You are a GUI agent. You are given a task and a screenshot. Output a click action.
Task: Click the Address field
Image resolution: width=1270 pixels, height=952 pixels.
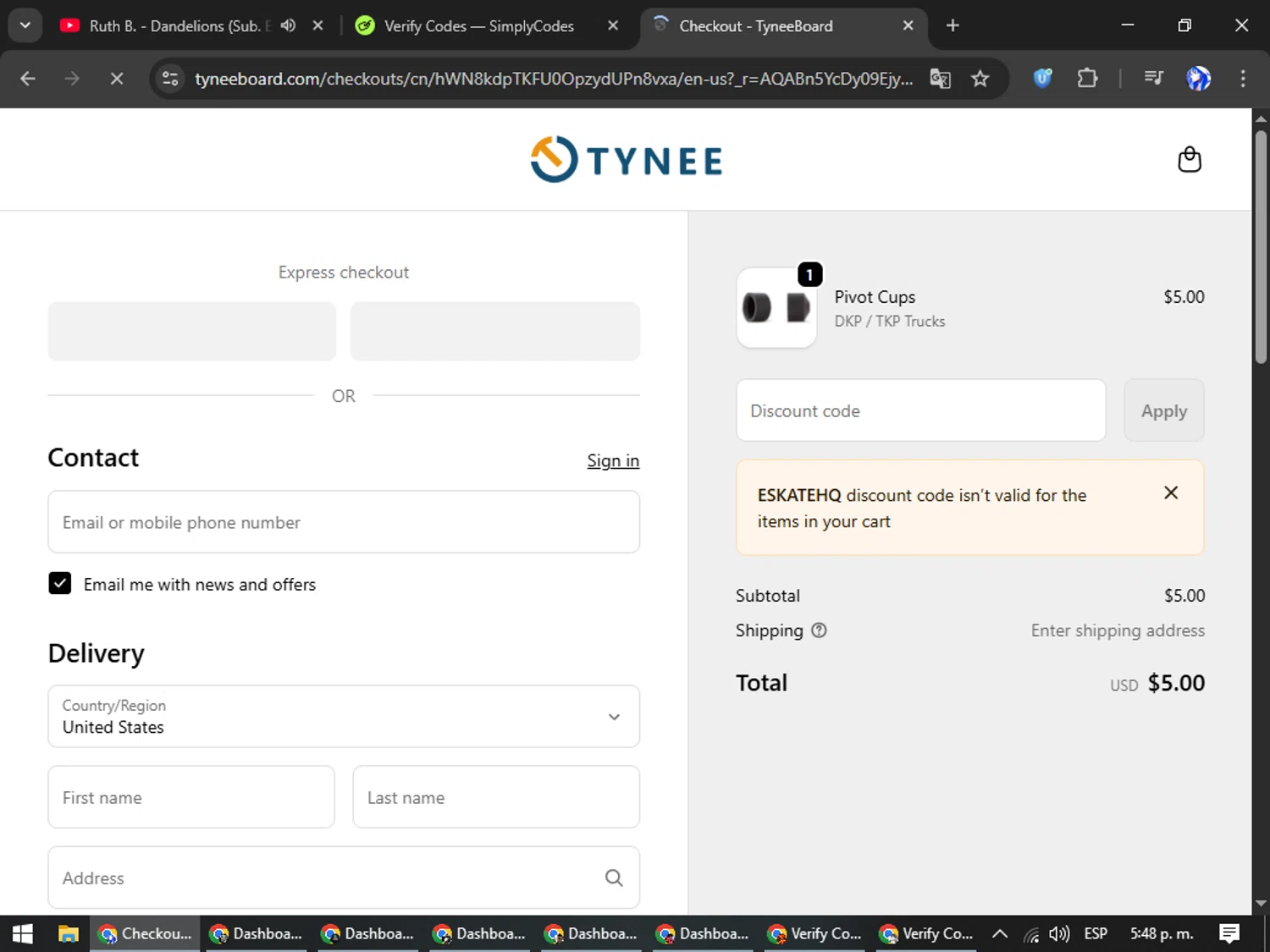tap(344, 878)
